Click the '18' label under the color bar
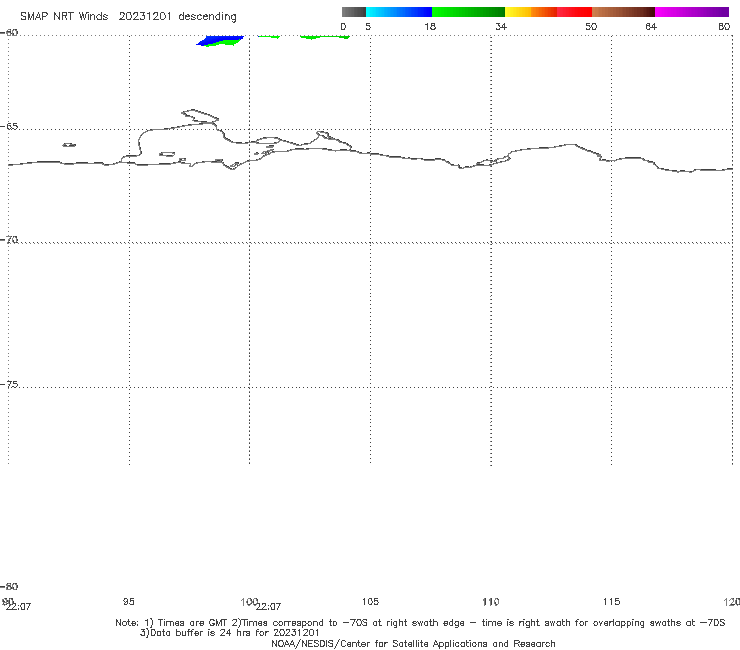Screen dimensions: 740x650 pyautogui.click(x=430, y=26)
